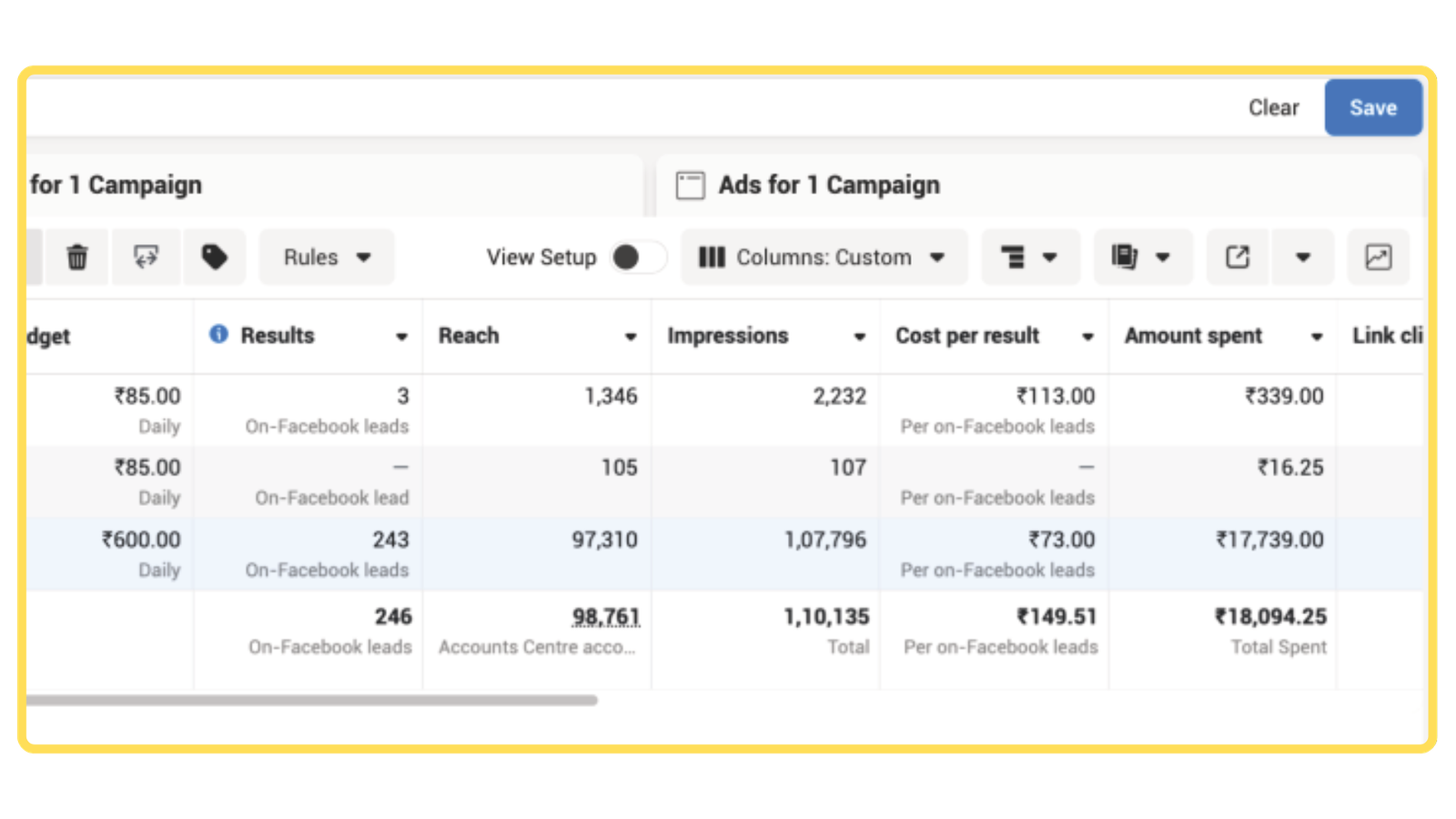
Task: Switch to Ads for 1 Campaign tab
Action: 828,186
